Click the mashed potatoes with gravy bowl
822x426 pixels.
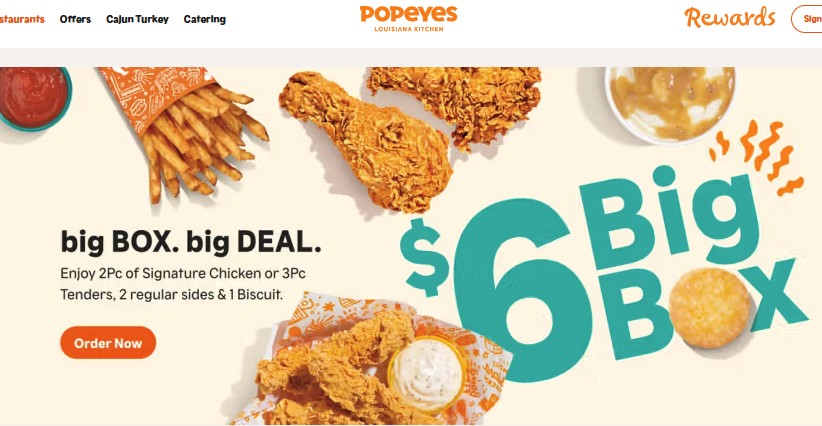click(x=670, y=105)
